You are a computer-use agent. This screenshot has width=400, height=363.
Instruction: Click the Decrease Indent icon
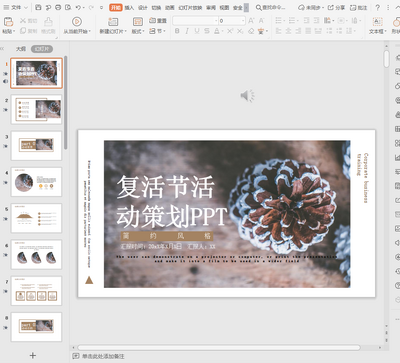[306, 21]
